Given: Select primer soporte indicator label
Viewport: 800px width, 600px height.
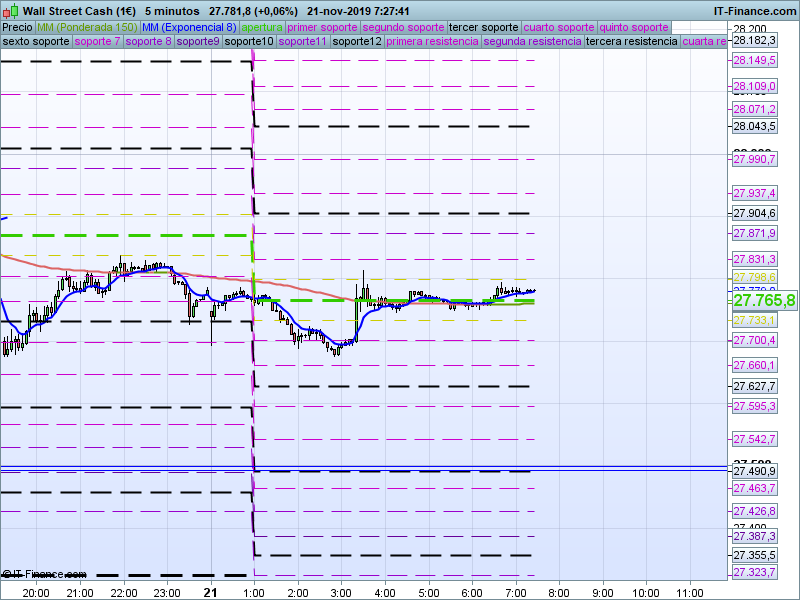Looking at the screenshot, I should (323, 27).
